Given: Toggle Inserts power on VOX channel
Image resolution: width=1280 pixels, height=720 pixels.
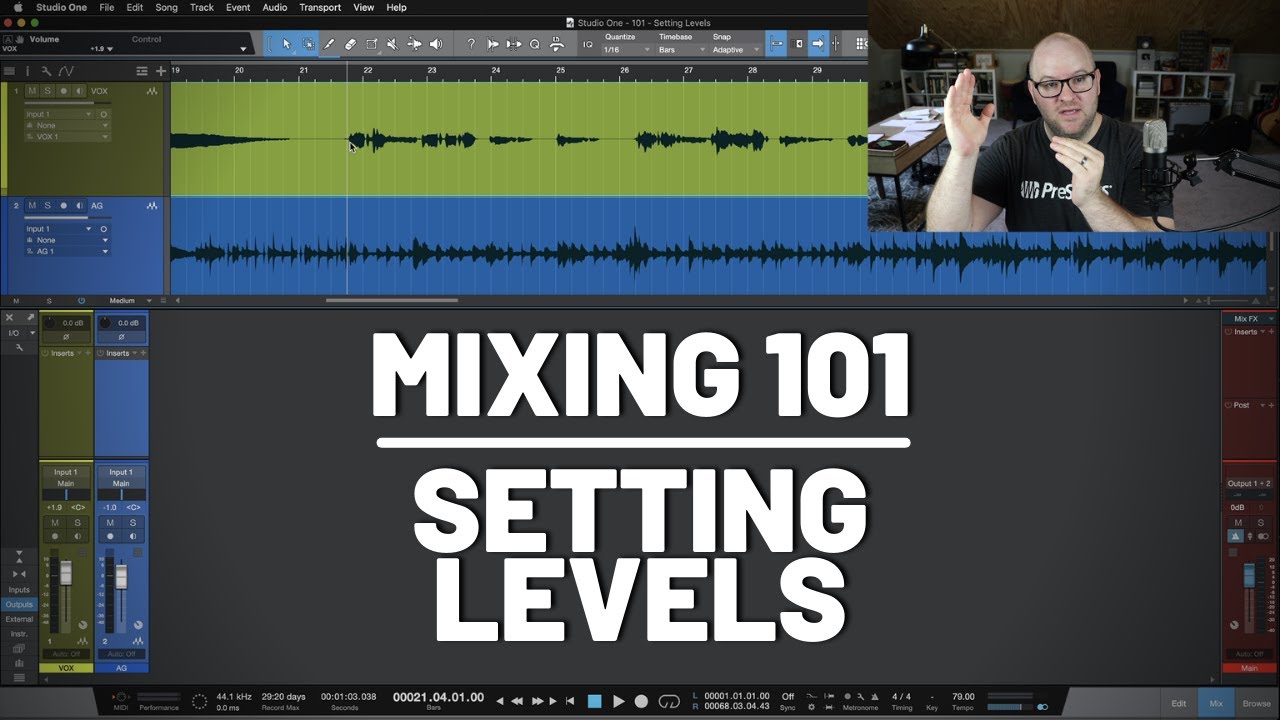Looking at the screenshot, I should [46, 353].
